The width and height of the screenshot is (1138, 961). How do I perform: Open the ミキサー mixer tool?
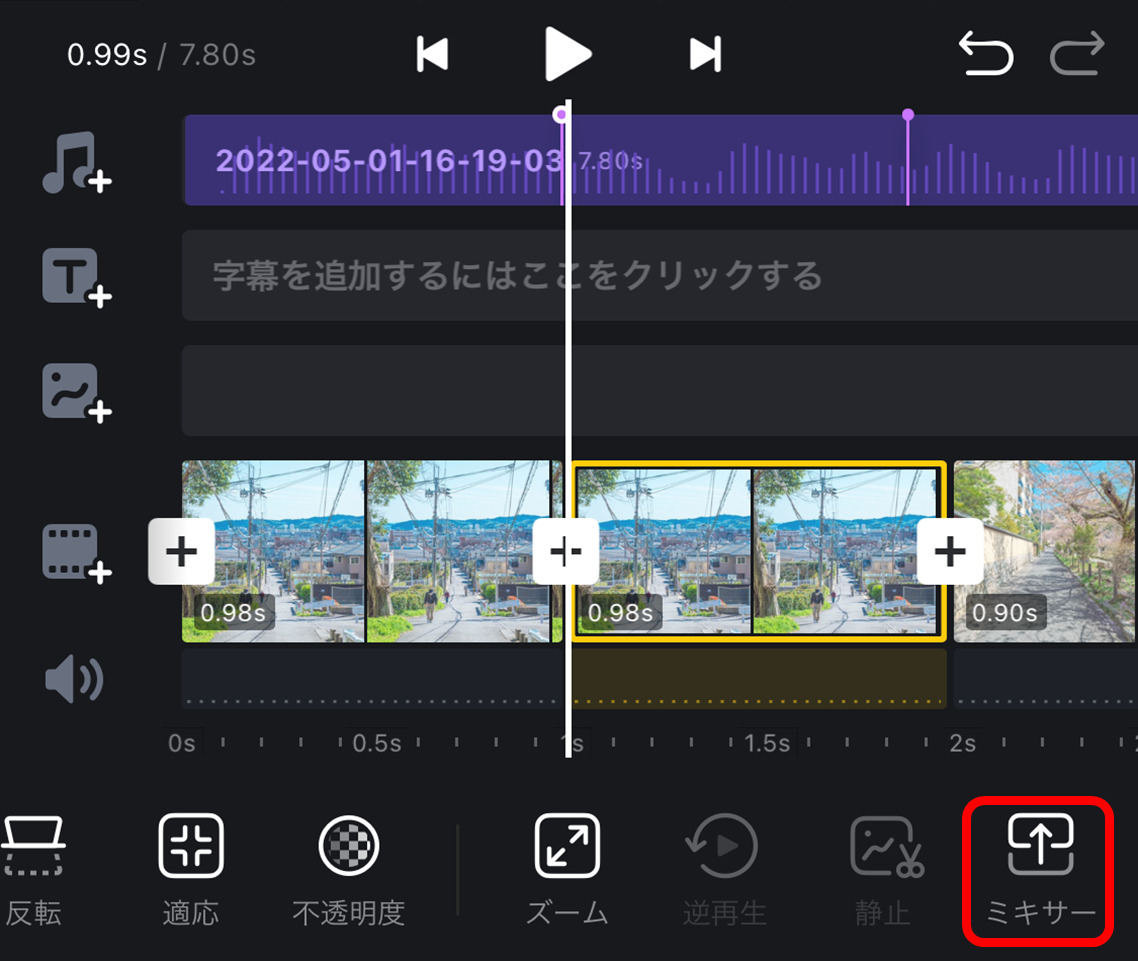coord(1039,871)
